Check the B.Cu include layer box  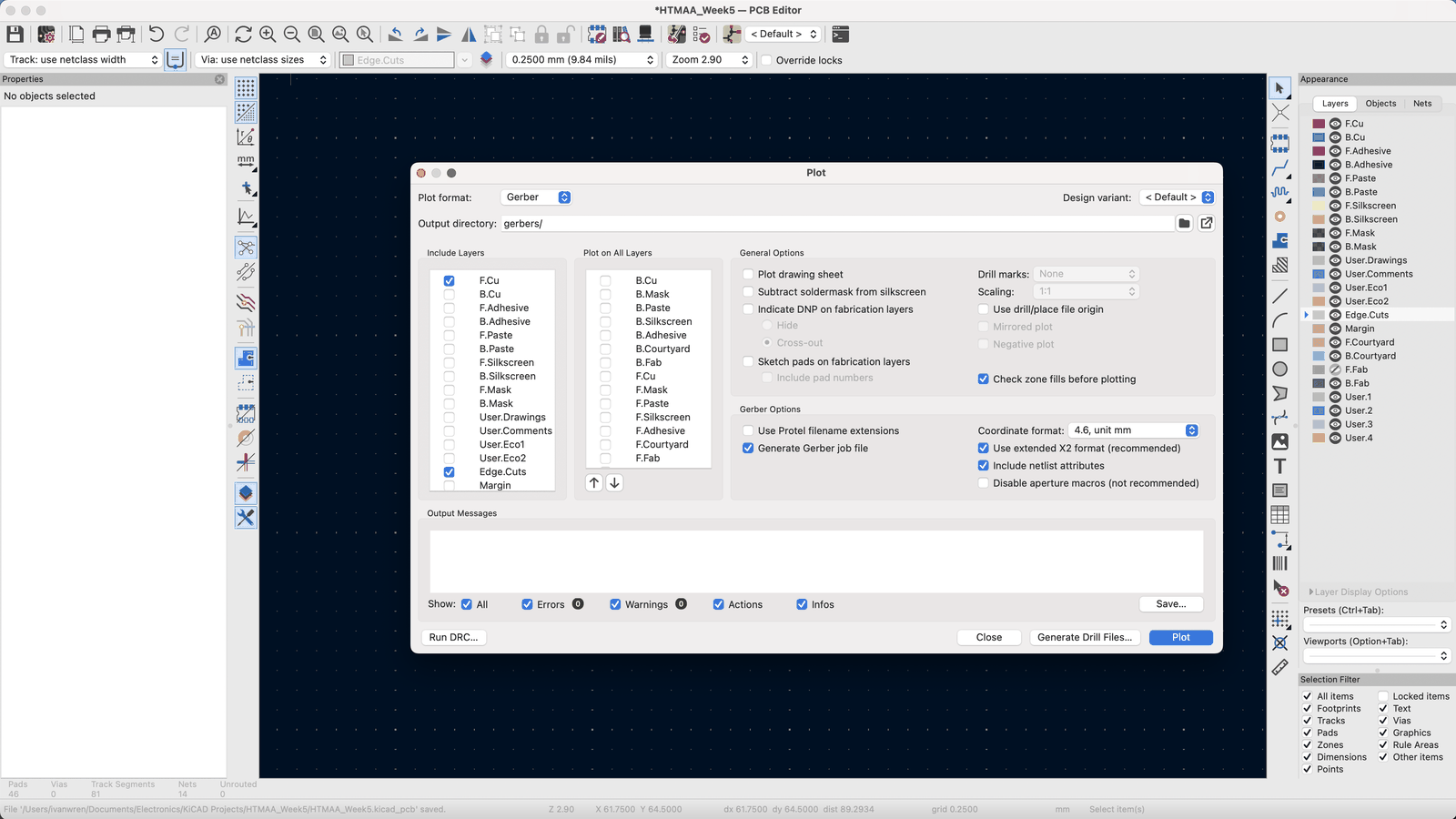(450, 295)
